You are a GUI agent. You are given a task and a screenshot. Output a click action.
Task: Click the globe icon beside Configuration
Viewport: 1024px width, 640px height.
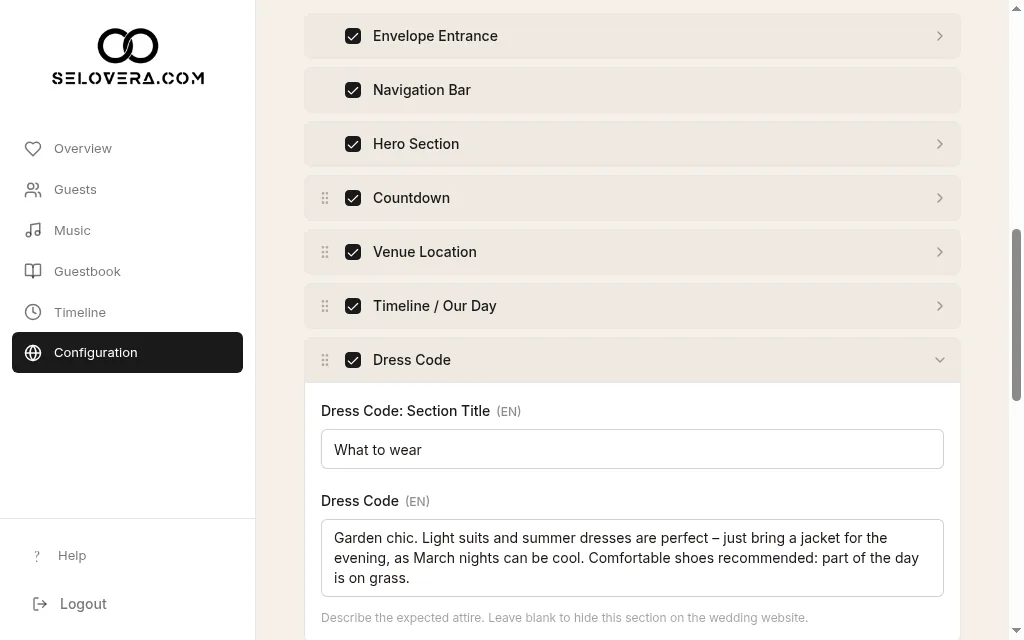[33, 353]
